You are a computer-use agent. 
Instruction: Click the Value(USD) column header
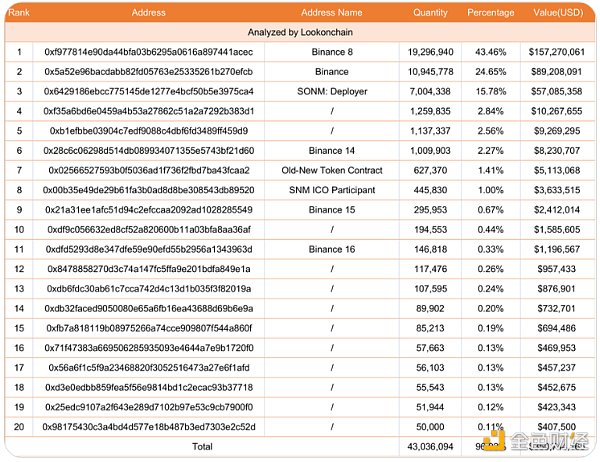pos(556,14)
